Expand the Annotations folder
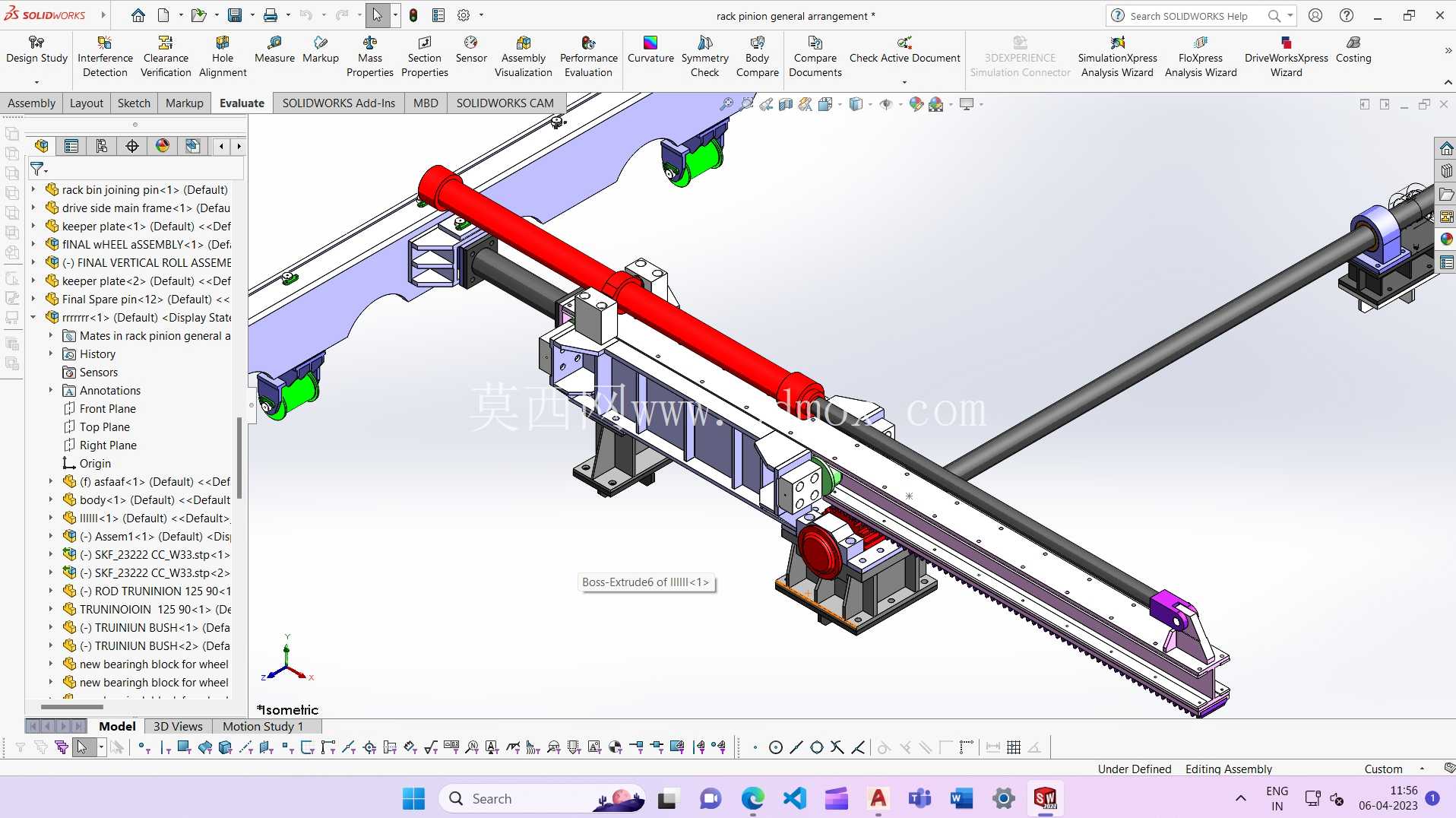Screen dimensions: 1456x818 coord(51,390)
